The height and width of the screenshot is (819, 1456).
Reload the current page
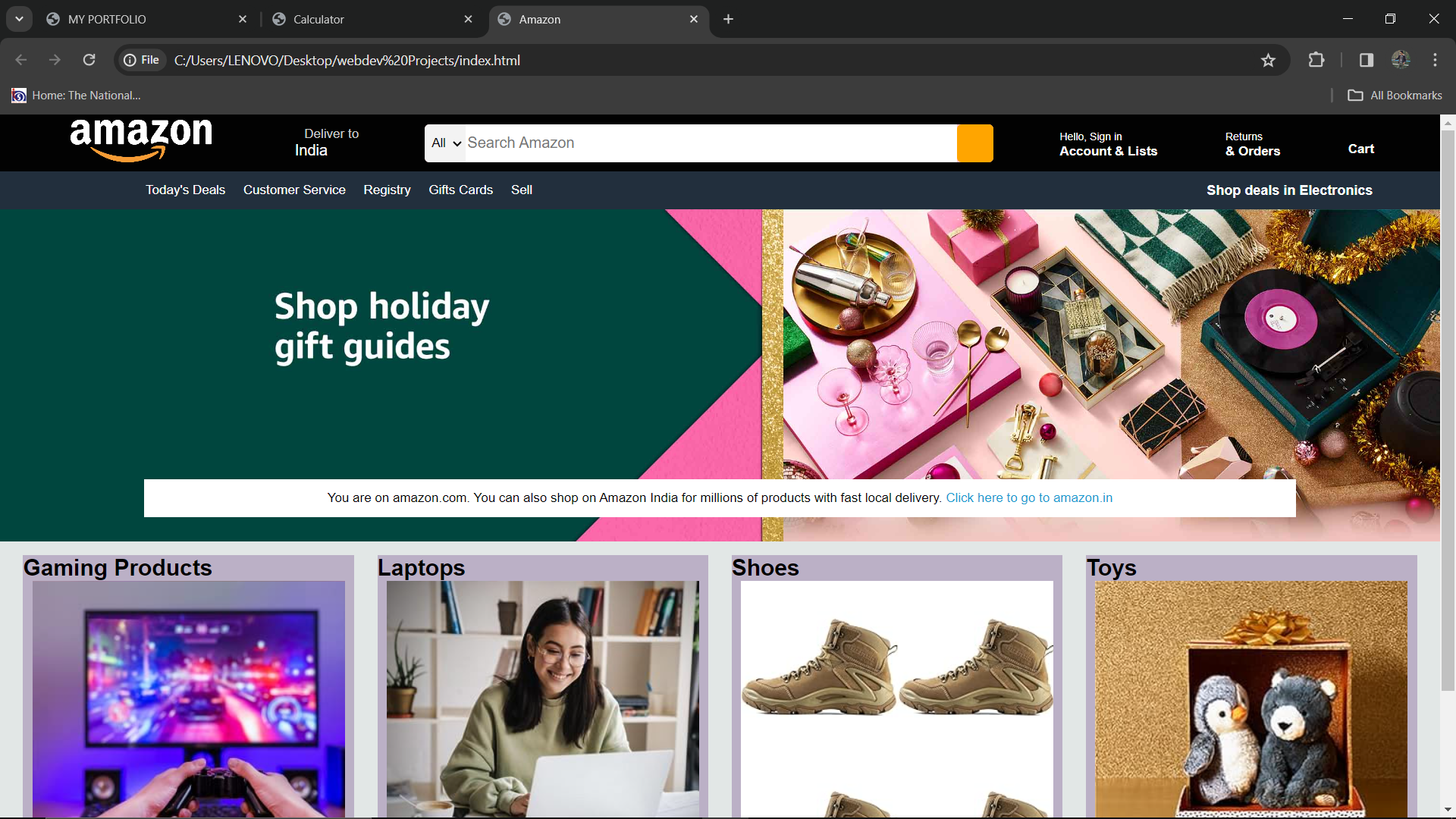click(x=89, y=60)
